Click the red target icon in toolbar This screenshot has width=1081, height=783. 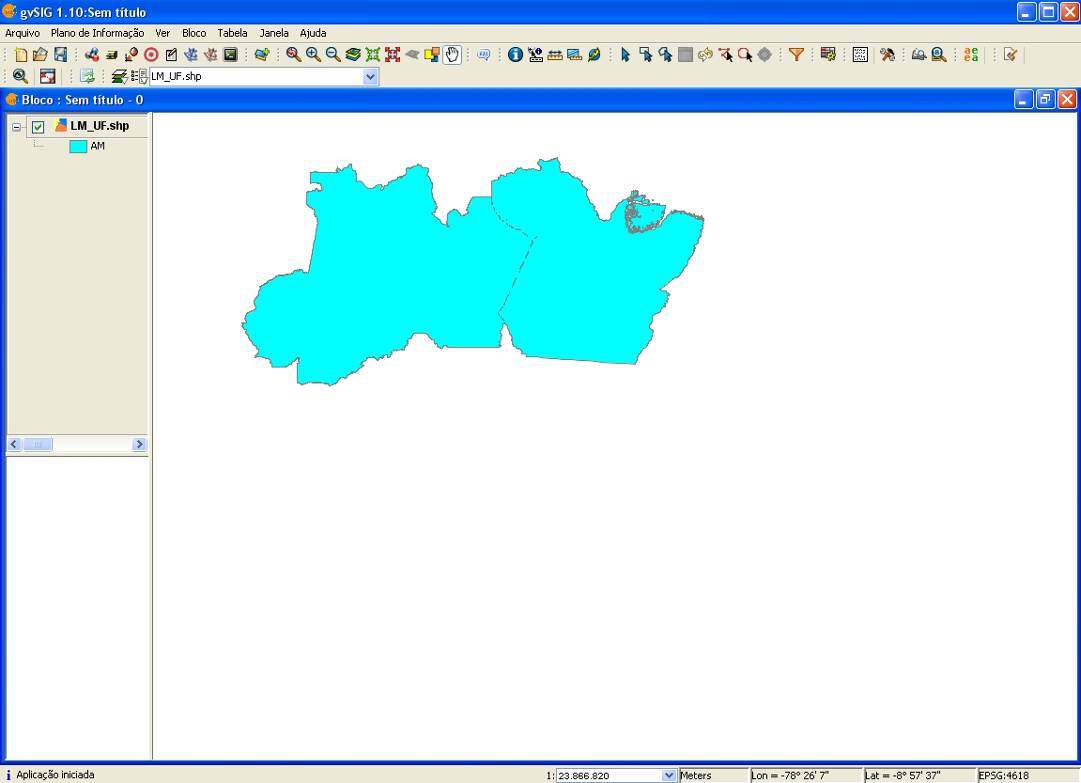click(152, 54)
